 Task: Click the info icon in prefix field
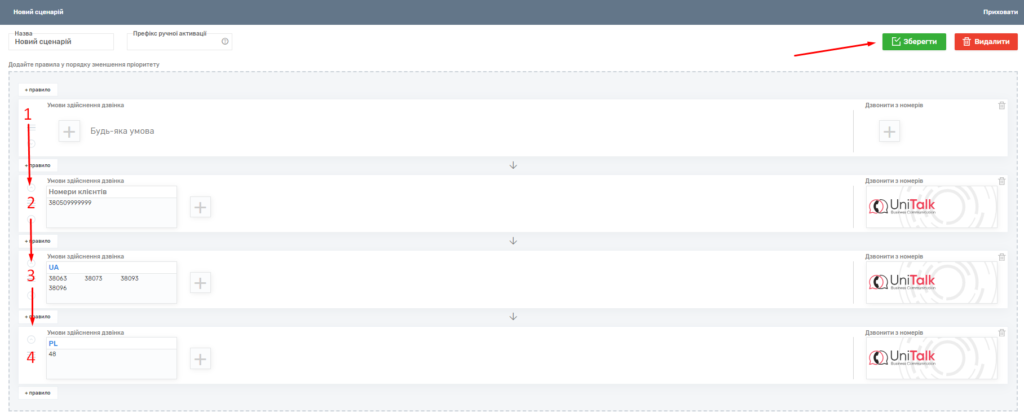[x=225, y=42]
